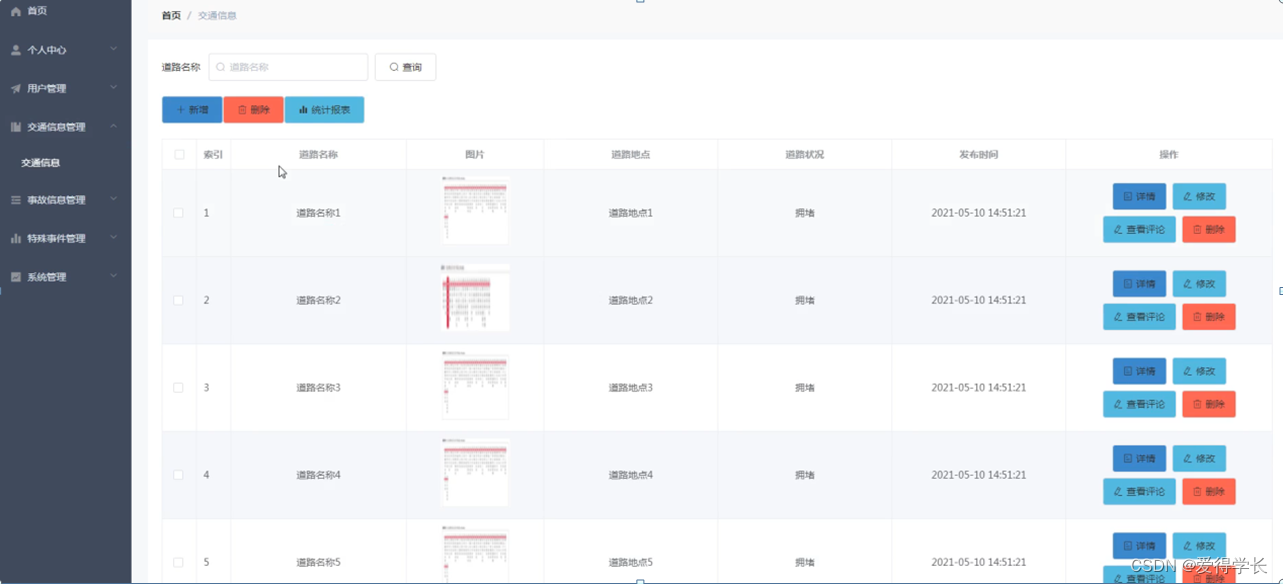
Task: Click the home icon beside 首页 in sidebar
Action: tap(16, 10)
